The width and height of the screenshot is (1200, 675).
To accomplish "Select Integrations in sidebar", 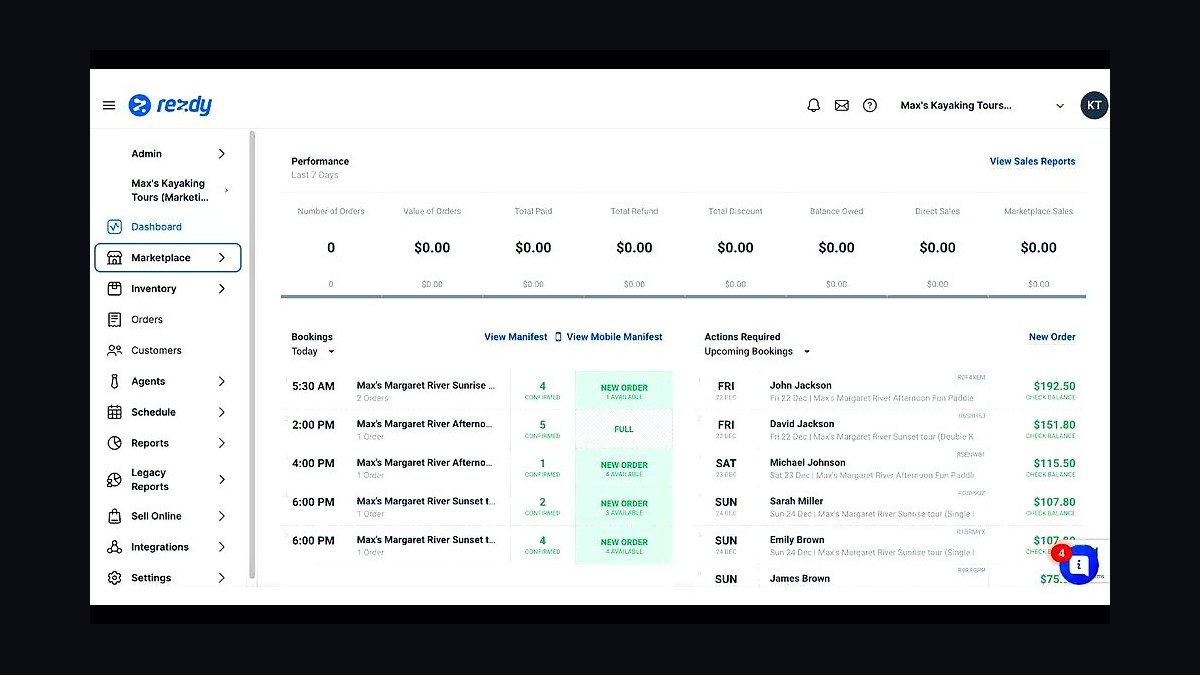I will (160, 547).
